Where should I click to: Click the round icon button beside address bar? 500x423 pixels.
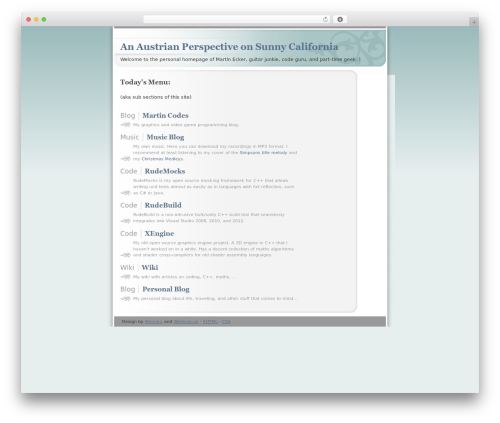click(340, 19)
